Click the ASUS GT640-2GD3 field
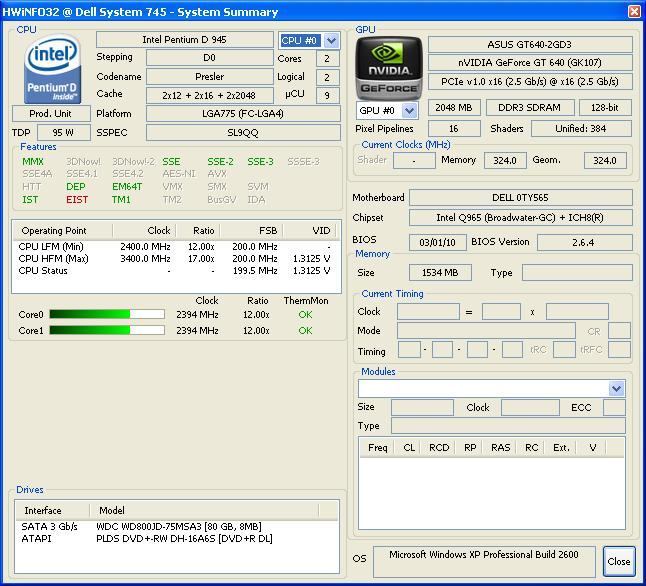 pyautogui.click(x=530, y=45)
